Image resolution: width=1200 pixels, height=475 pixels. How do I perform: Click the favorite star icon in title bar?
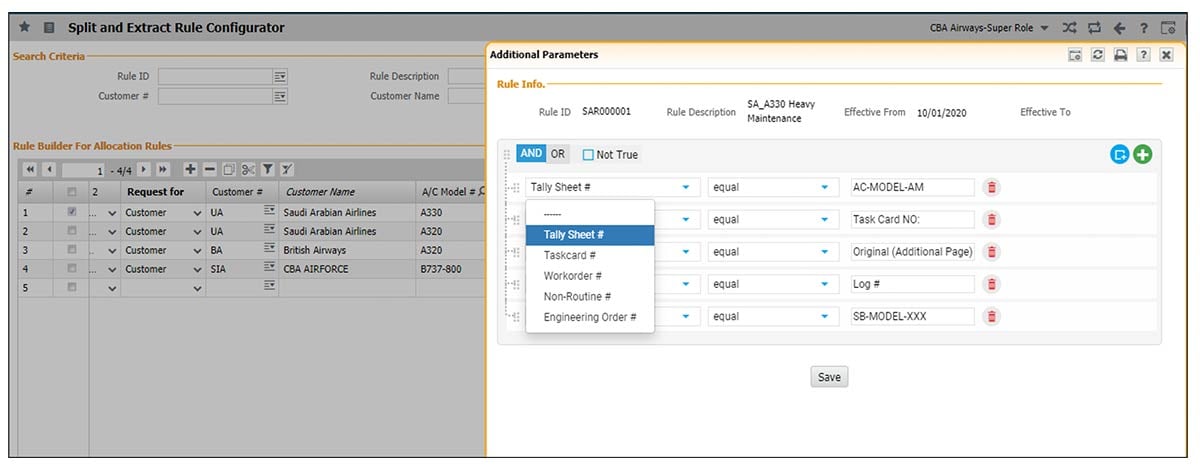pos(25,28)
